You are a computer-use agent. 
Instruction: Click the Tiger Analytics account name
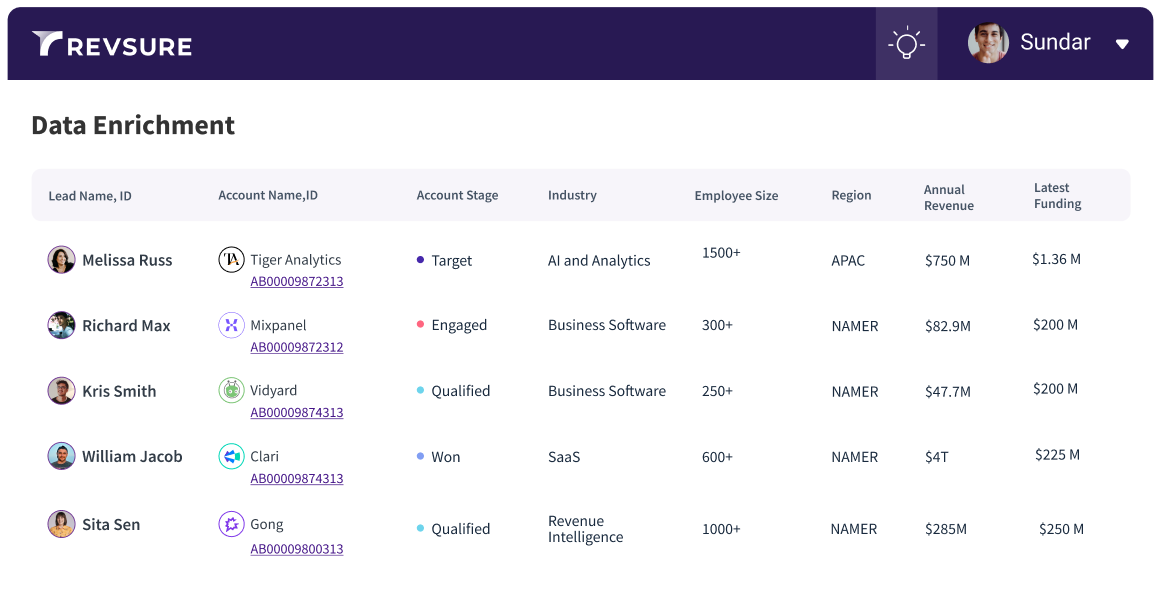click(296, 260)
